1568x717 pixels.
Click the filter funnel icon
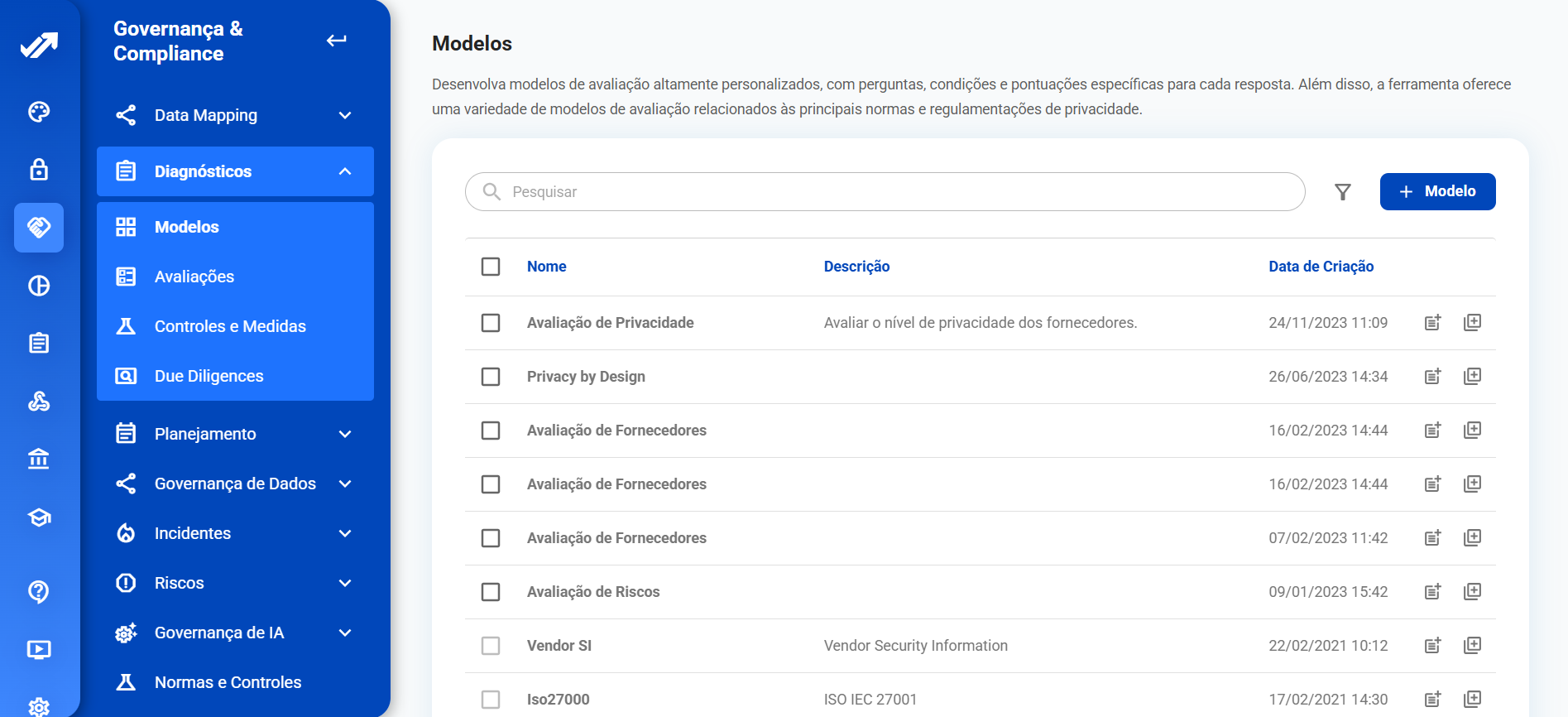(1342, 192)
